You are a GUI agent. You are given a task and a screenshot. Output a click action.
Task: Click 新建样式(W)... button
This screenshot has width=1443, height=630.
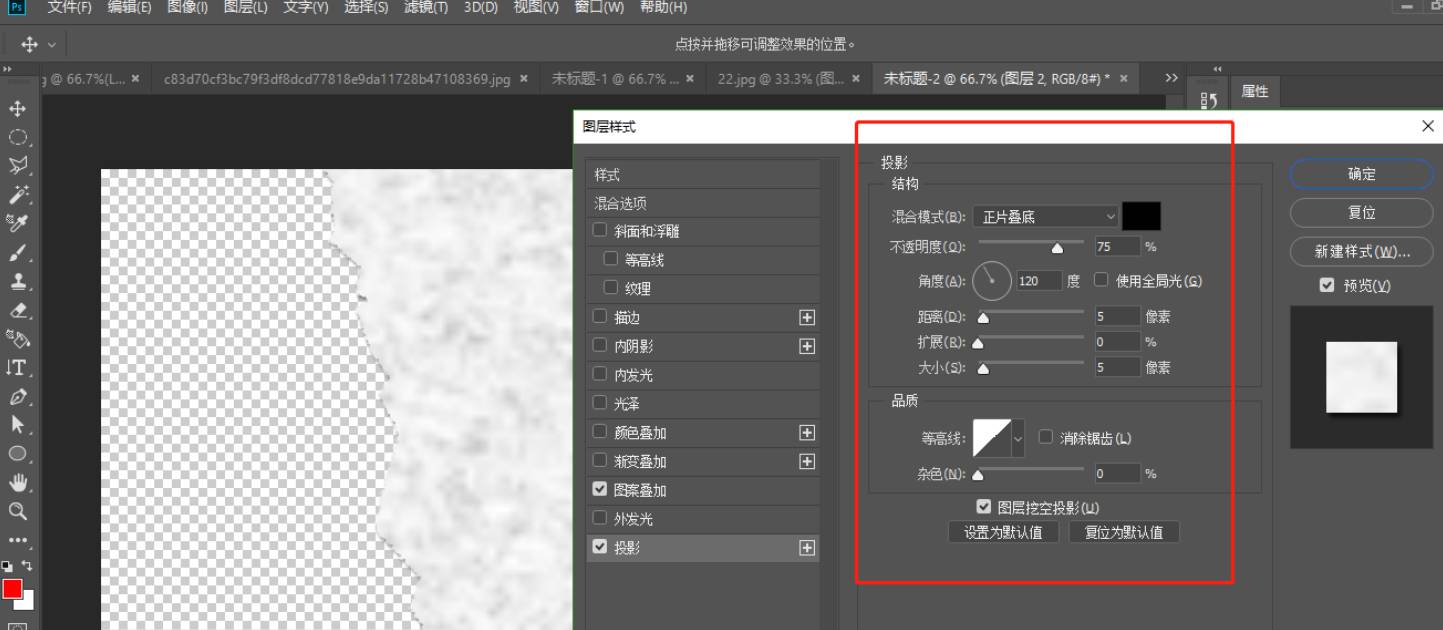[x=1362, y=252]
